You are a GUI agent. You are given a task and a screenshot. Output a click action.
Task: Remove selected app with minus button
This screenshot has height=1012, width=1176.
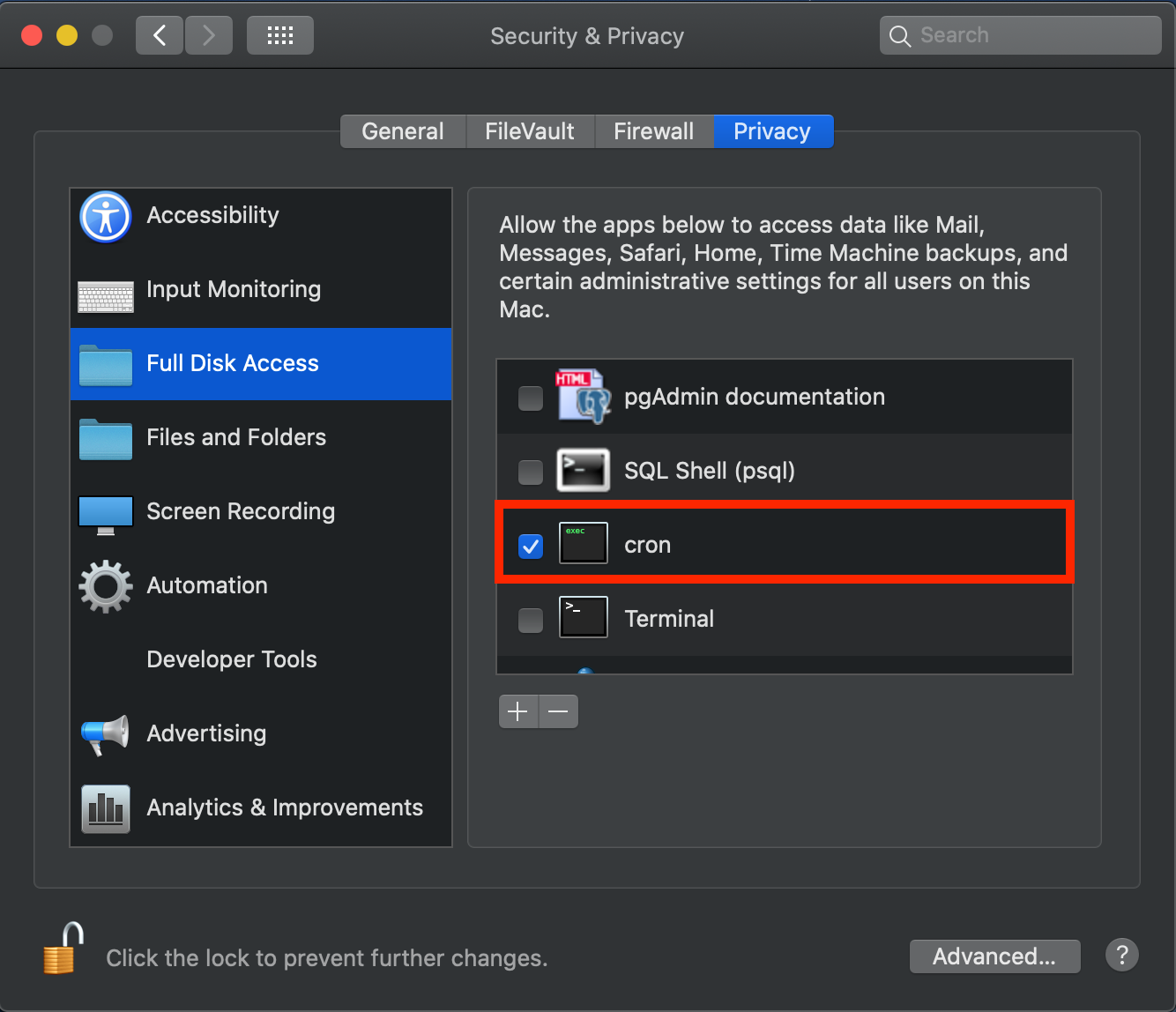(x=559, y=711)
